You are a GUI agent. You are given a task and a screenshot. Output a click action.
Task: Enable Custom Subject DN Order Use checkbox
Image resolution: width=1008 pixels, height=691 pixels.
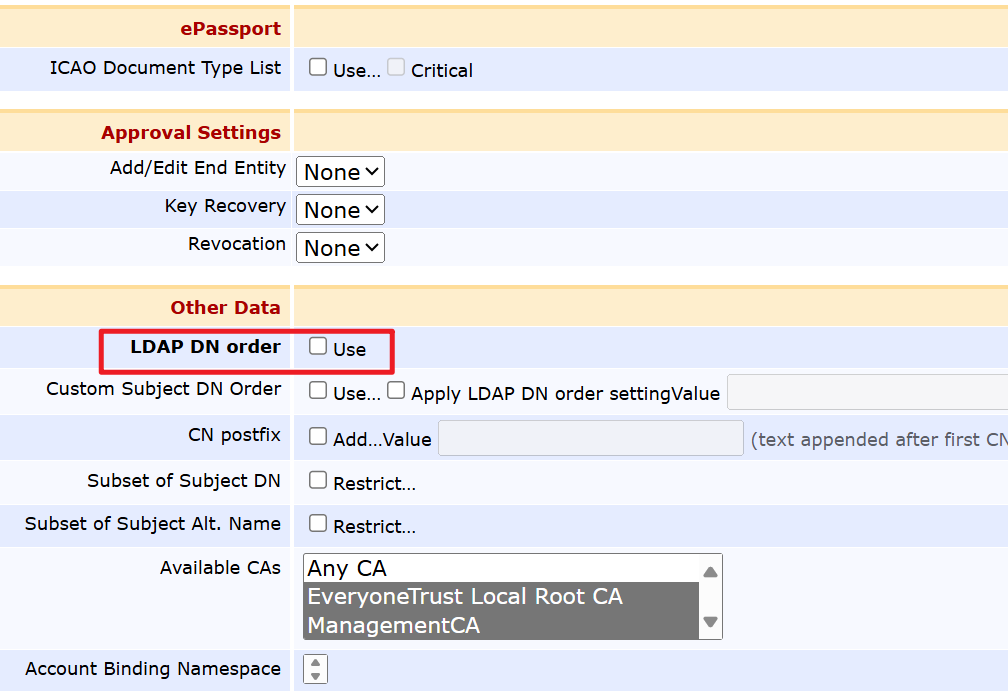(x=318, y=390)
